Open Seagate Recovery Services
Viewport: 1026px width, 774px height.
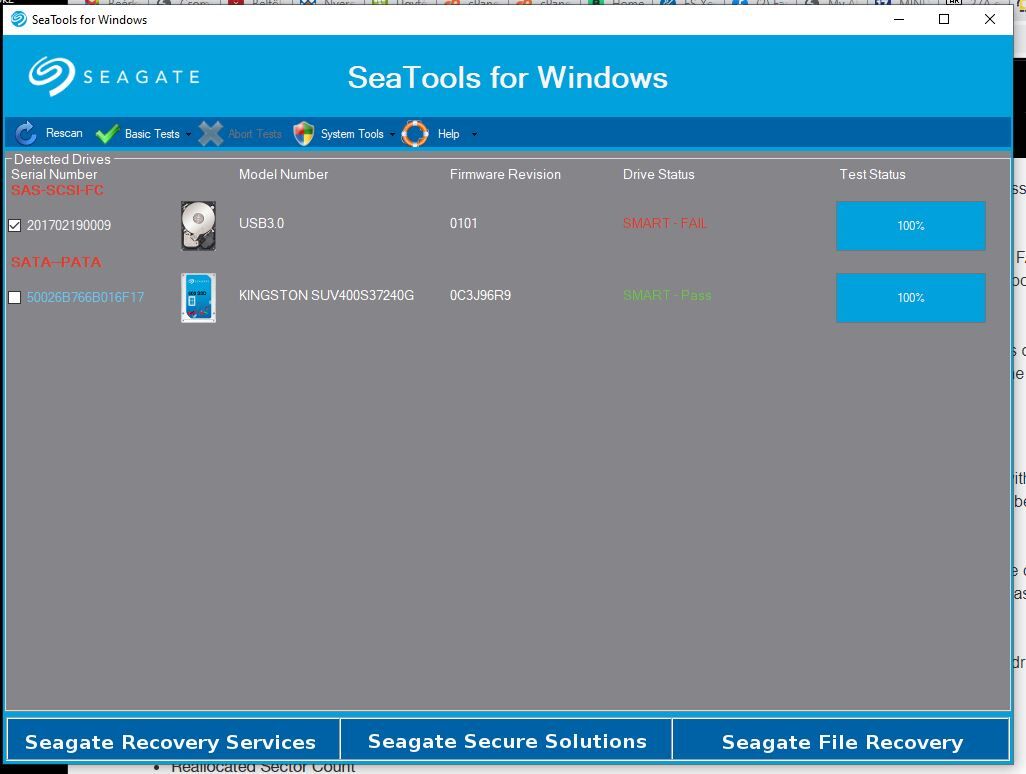click(173, 740)
